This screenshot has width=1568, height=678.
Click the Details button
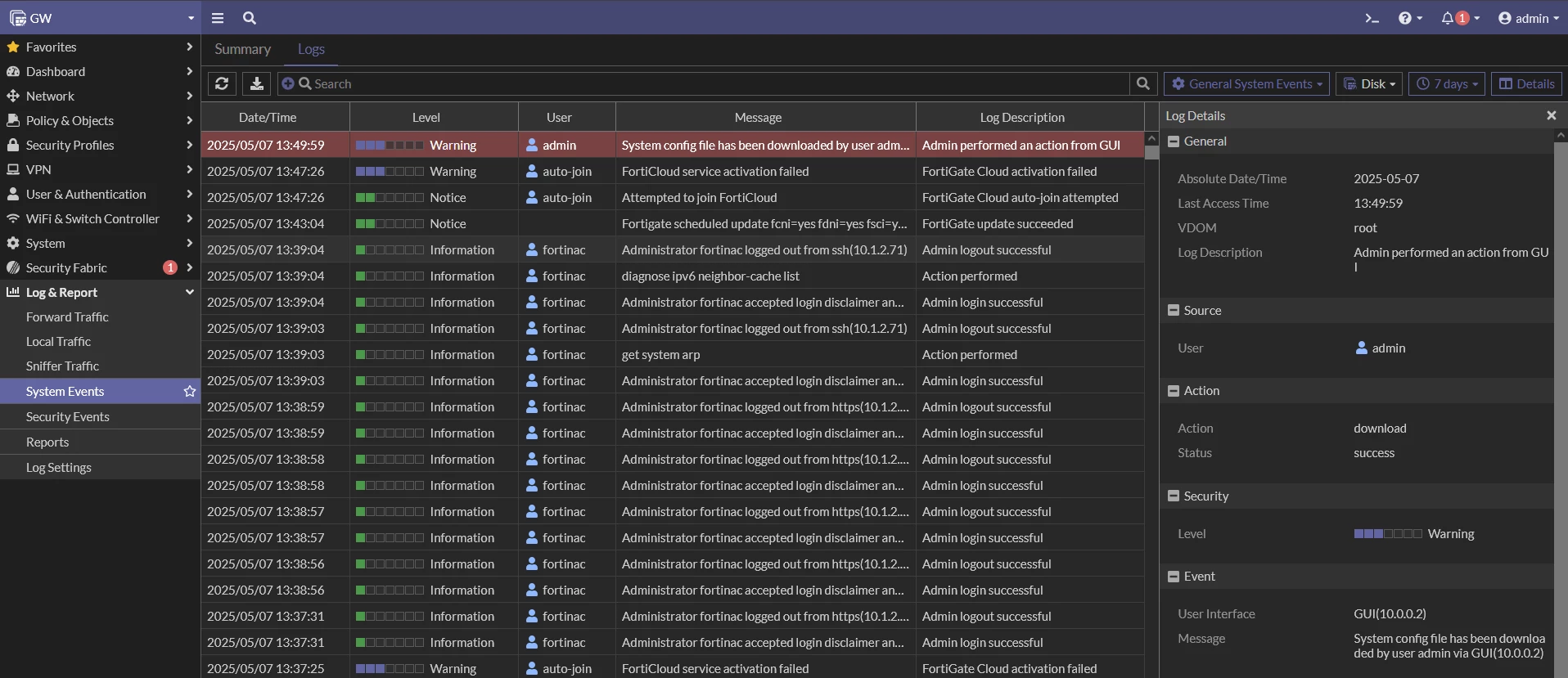coord(1526,83)
